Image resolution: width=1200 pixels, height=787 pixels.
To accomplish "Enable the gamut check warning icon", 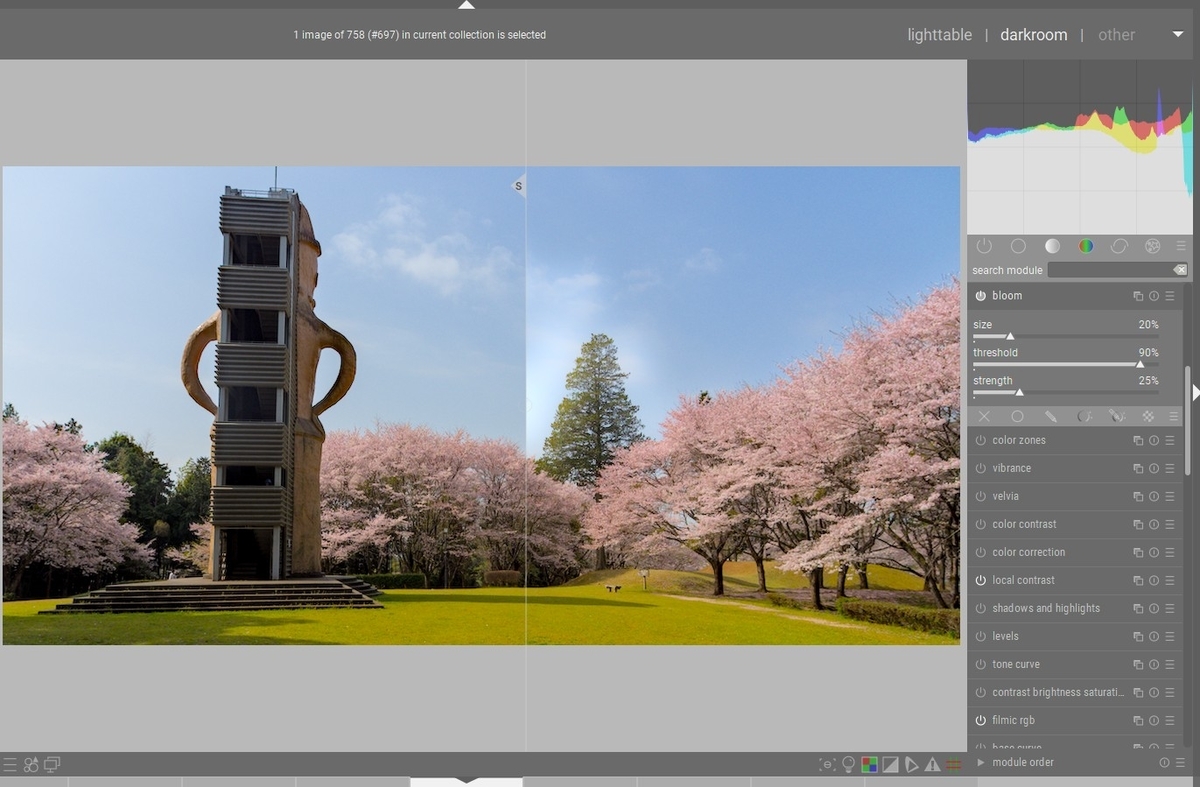I will 932,764.
